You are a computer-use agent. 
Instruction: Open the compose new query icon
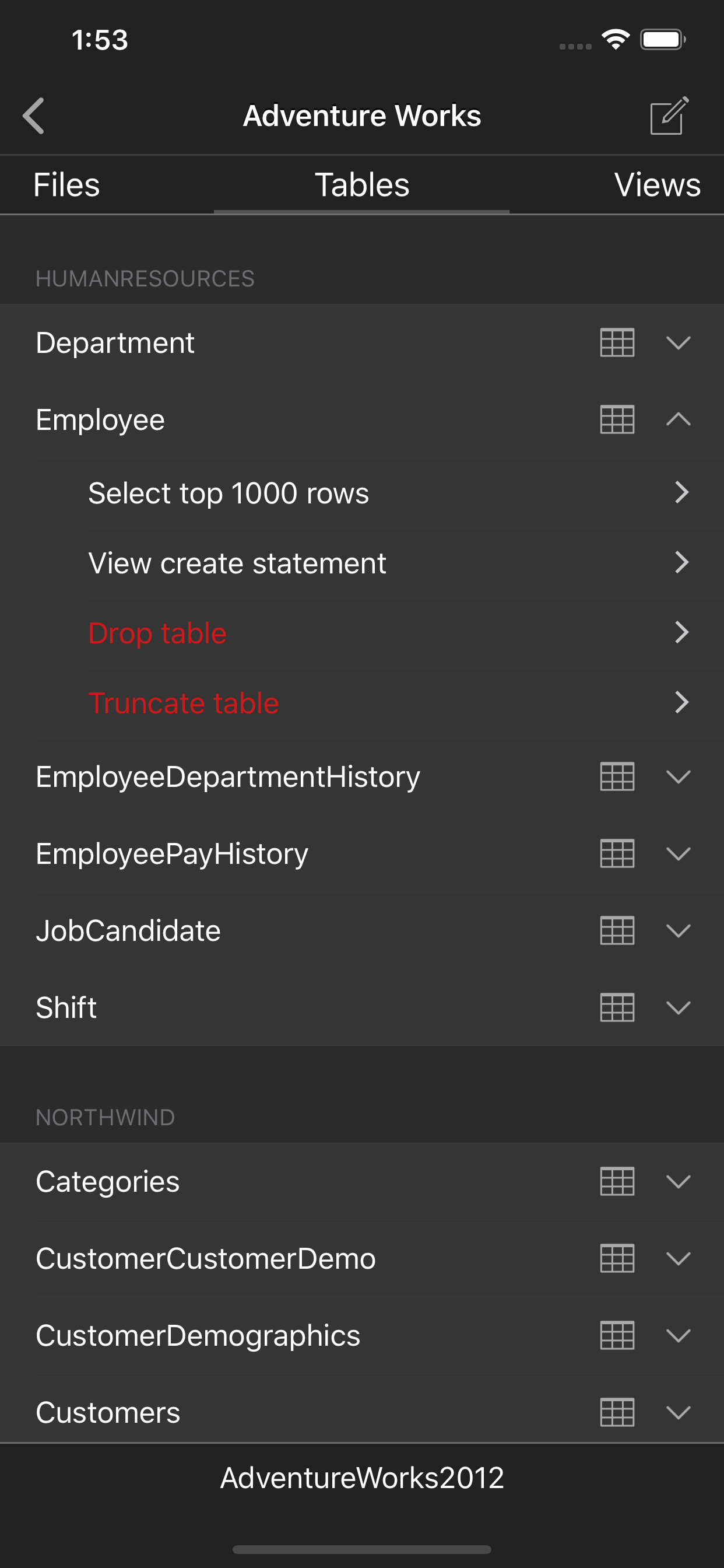tap(669, 116)
